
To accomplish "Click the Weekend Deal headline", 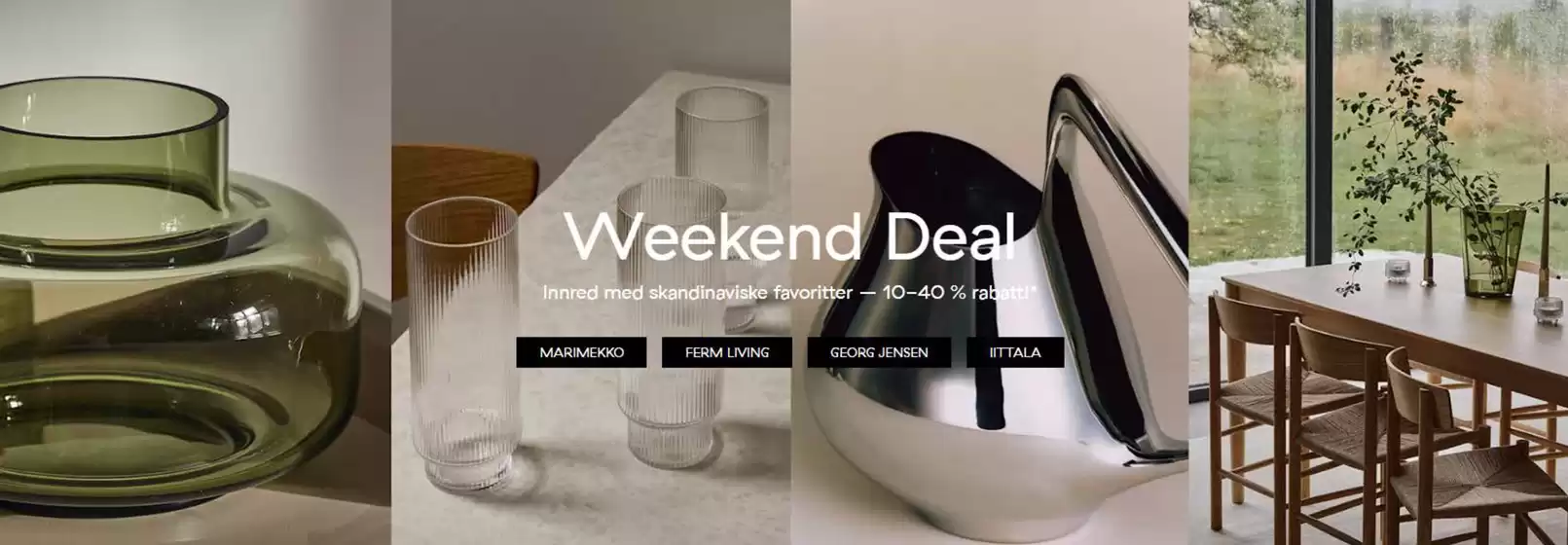I will pos(790,236).
